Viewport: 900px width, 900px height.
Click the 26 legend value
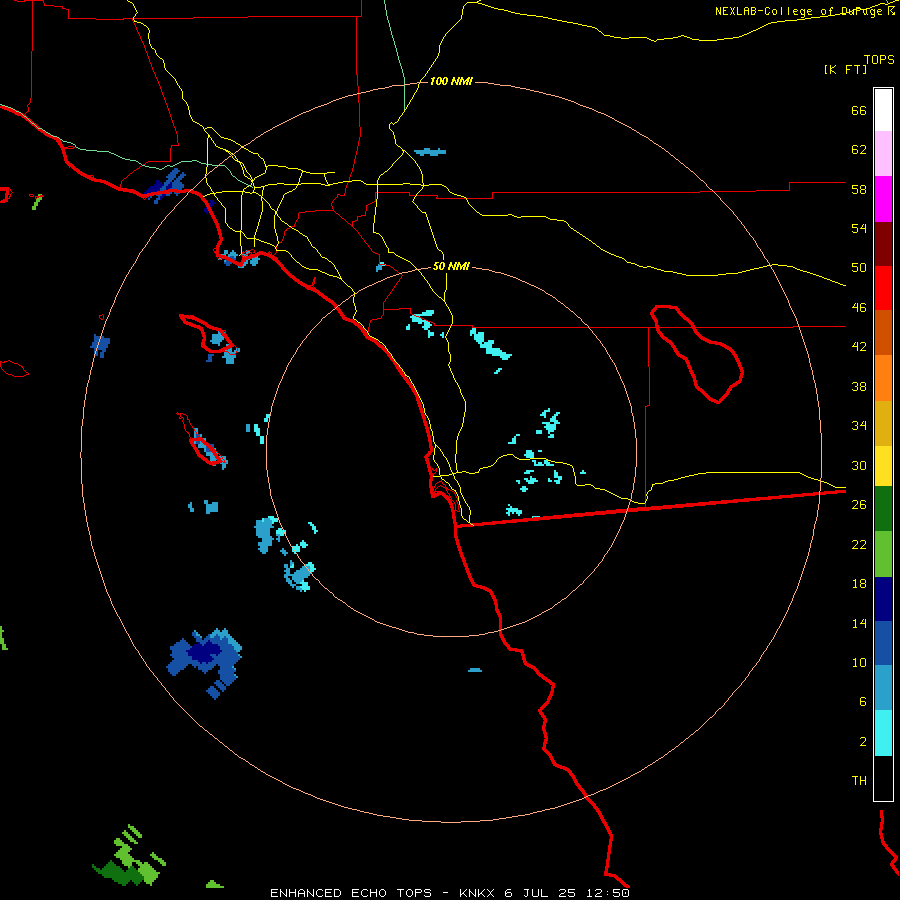(x=859, y=505)
